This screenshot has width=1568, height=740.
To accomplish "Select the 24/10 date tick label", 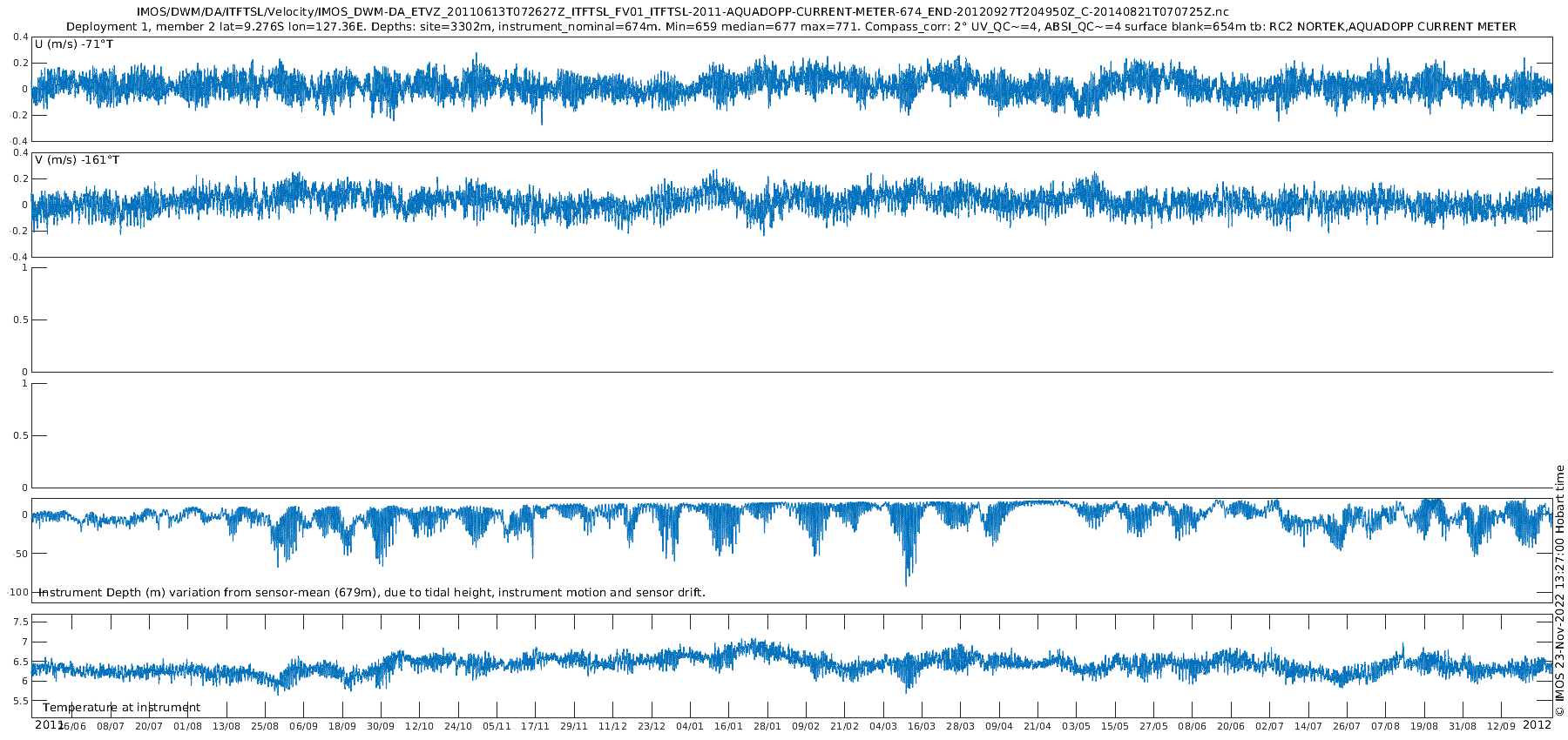I will click(x=458, y=727).
